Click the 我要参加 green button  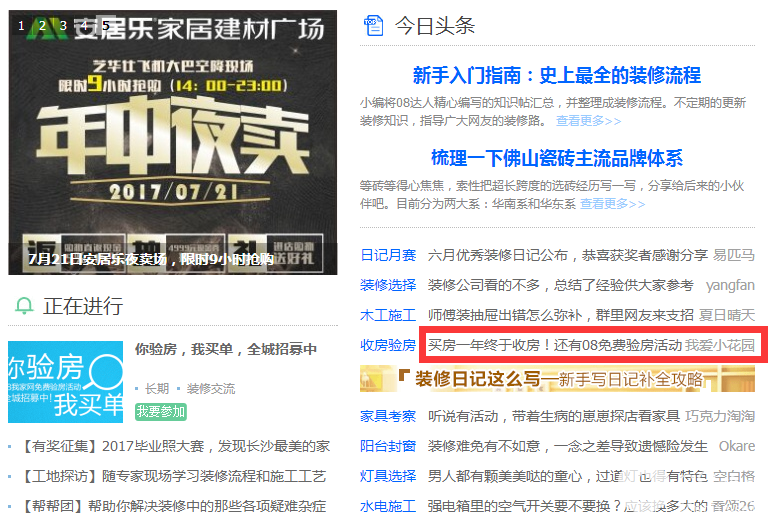click(x=161, y=412)
